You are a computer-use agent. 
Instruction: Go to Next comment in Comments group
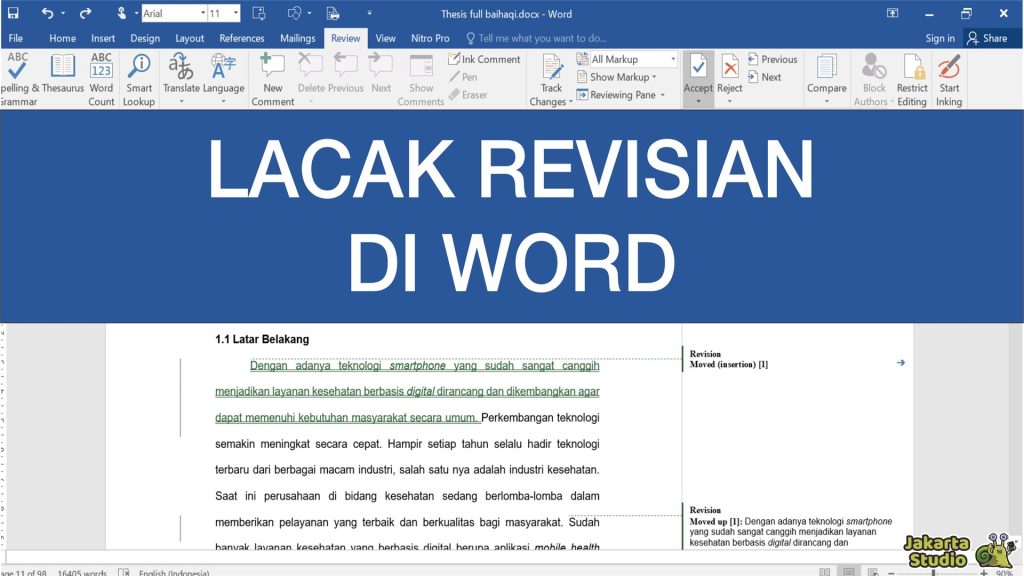click(x=381, y=73)
